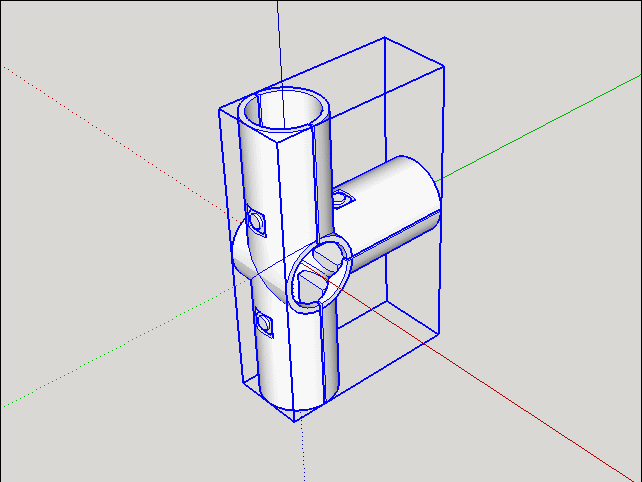Image resolution: width=642 pixels, height=482 pixels.
Task: Click the small hole on the horizontal pipe
Action: 343,200
